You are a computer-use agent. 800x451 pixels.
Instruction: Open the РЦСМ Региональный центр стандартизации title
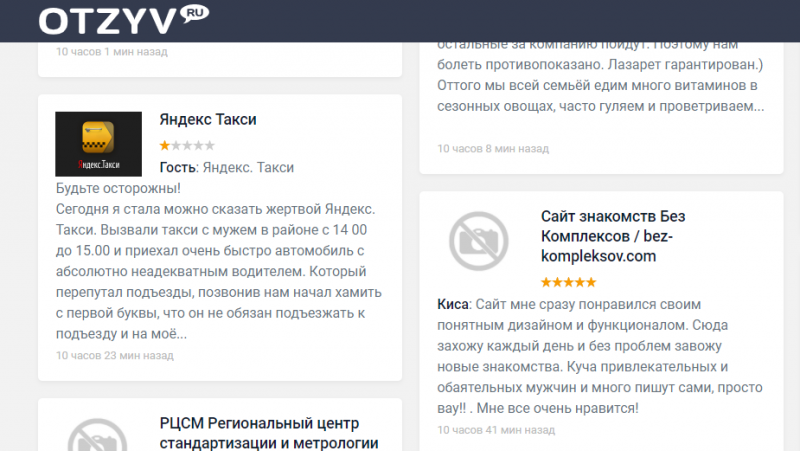pos(269,433)
